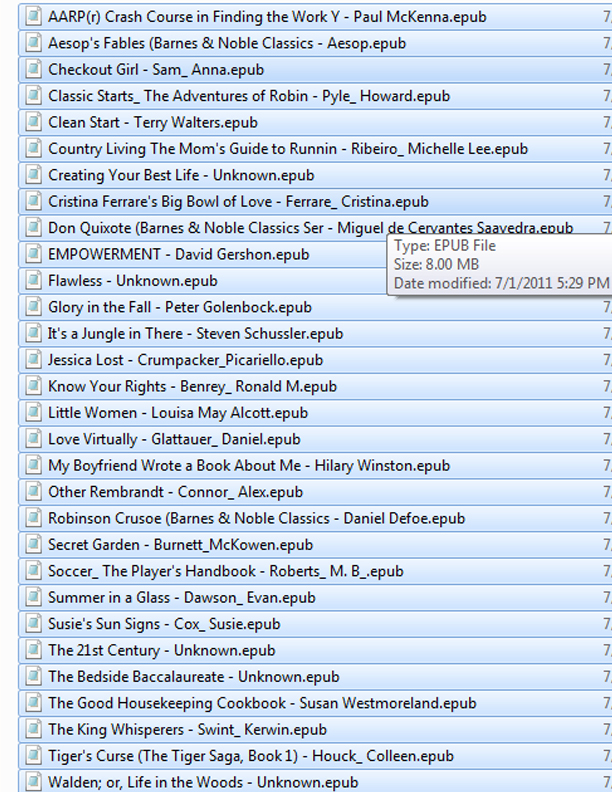The image size is (612, 792).
Task: Click the Other Rembrandt file icon
Action: tap(33, 491)
